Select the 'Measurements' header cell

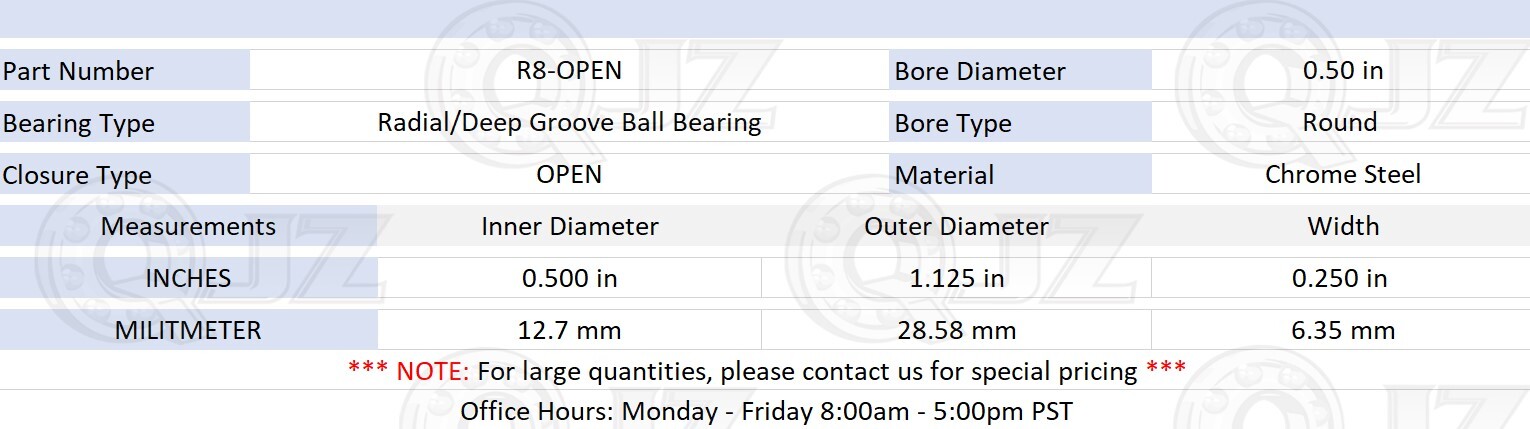point(188,225)
